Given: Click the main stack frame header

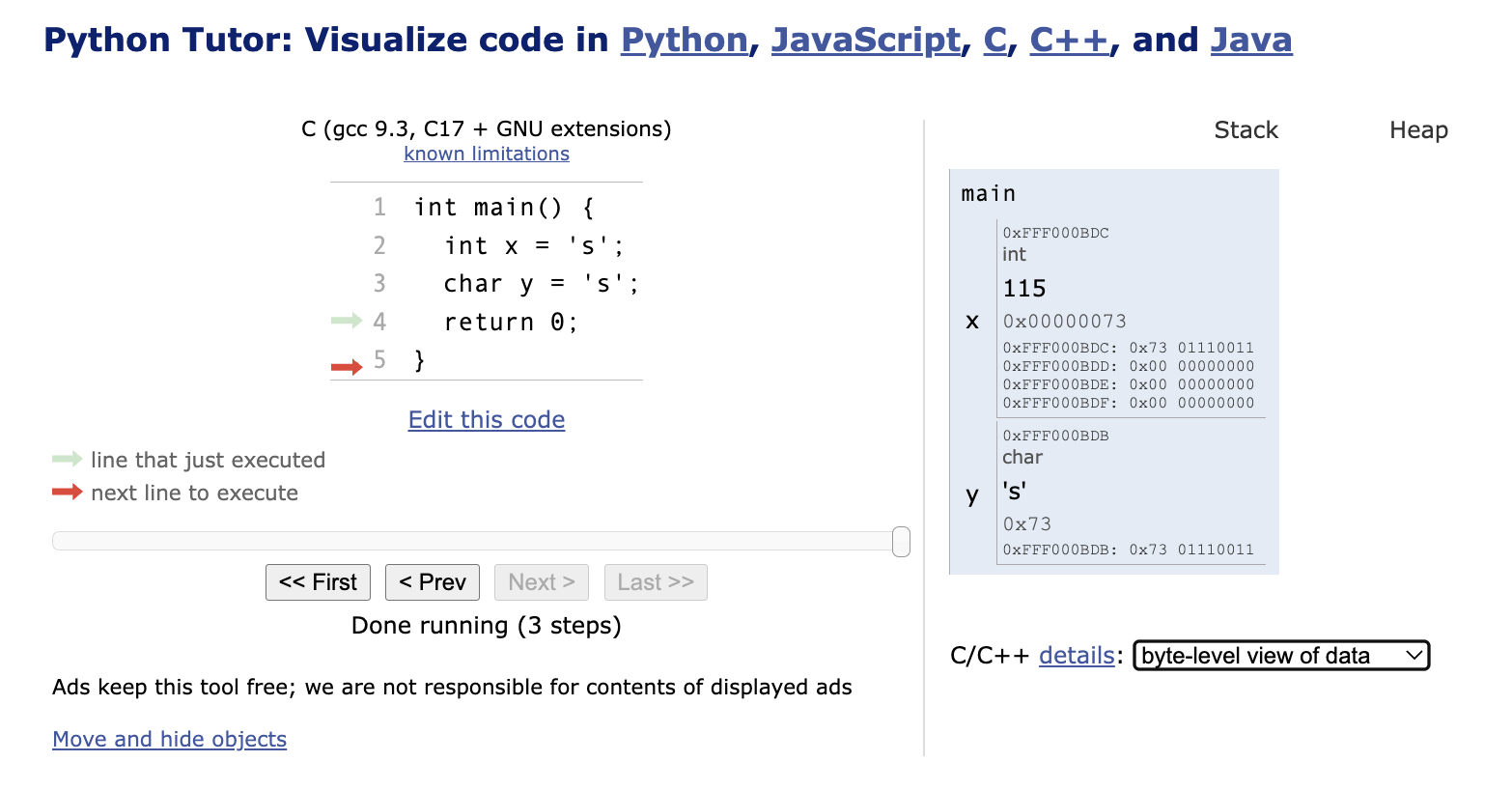Looking at the screenshot, I should tap(988, 194).
